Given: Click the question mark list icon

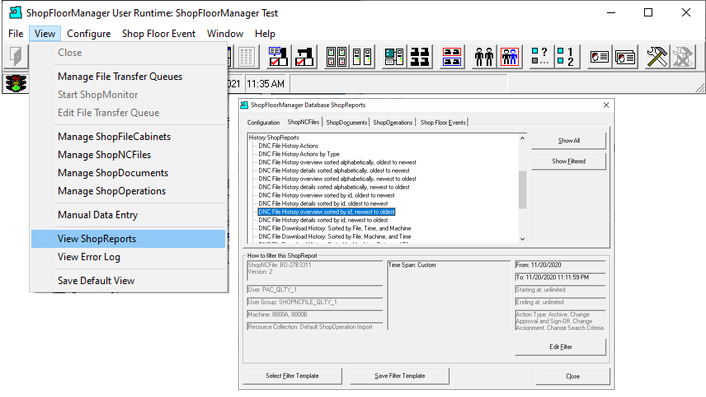Looking at the screenshot, I should click(x=541, y=57).
